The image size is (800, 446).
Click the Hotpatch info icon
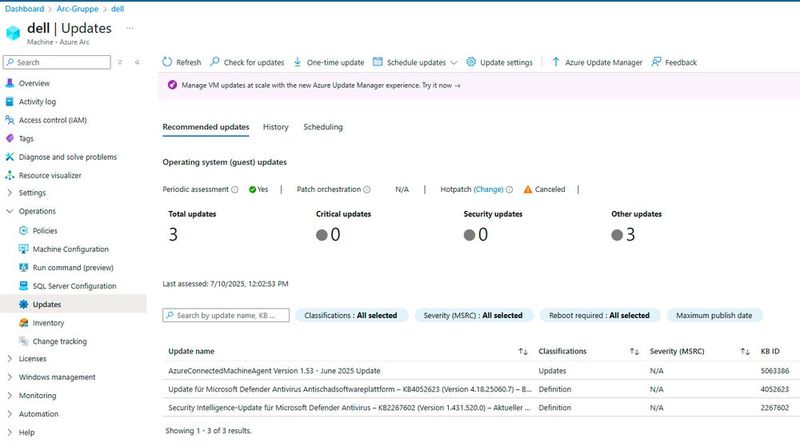coord(509,189)
